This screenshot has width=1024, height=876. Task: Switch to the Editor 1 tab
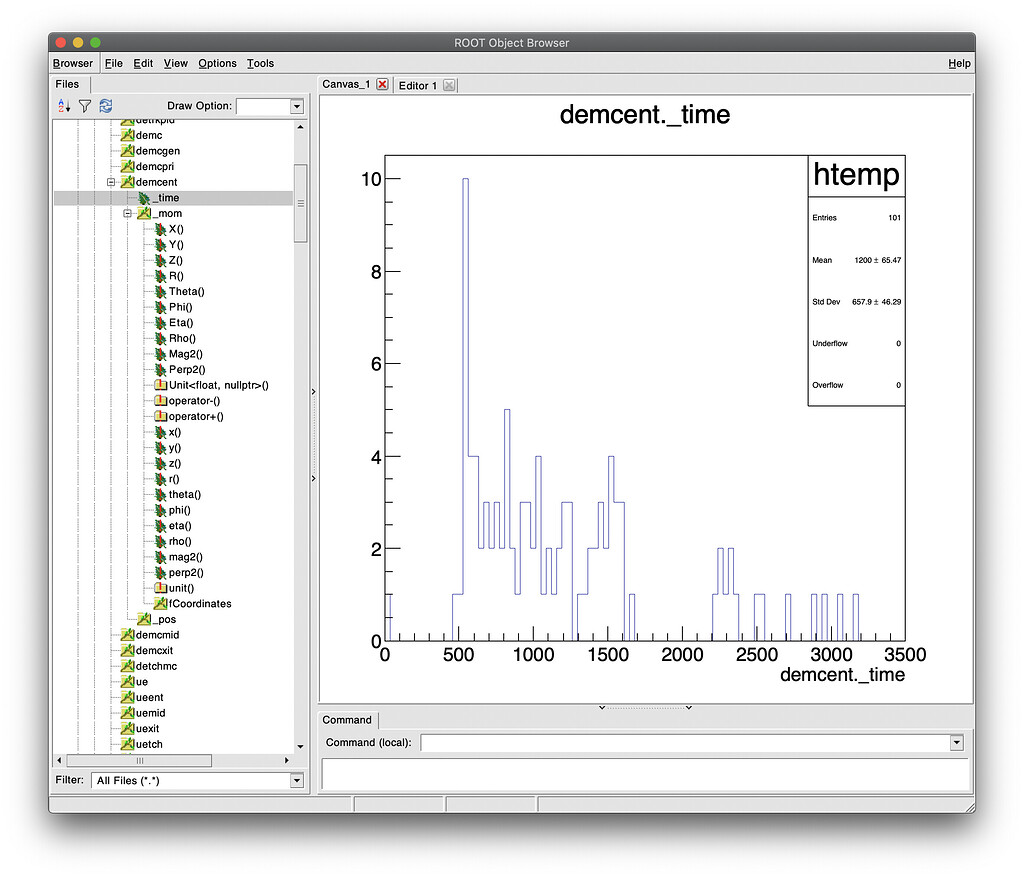(x=418, y=86)
